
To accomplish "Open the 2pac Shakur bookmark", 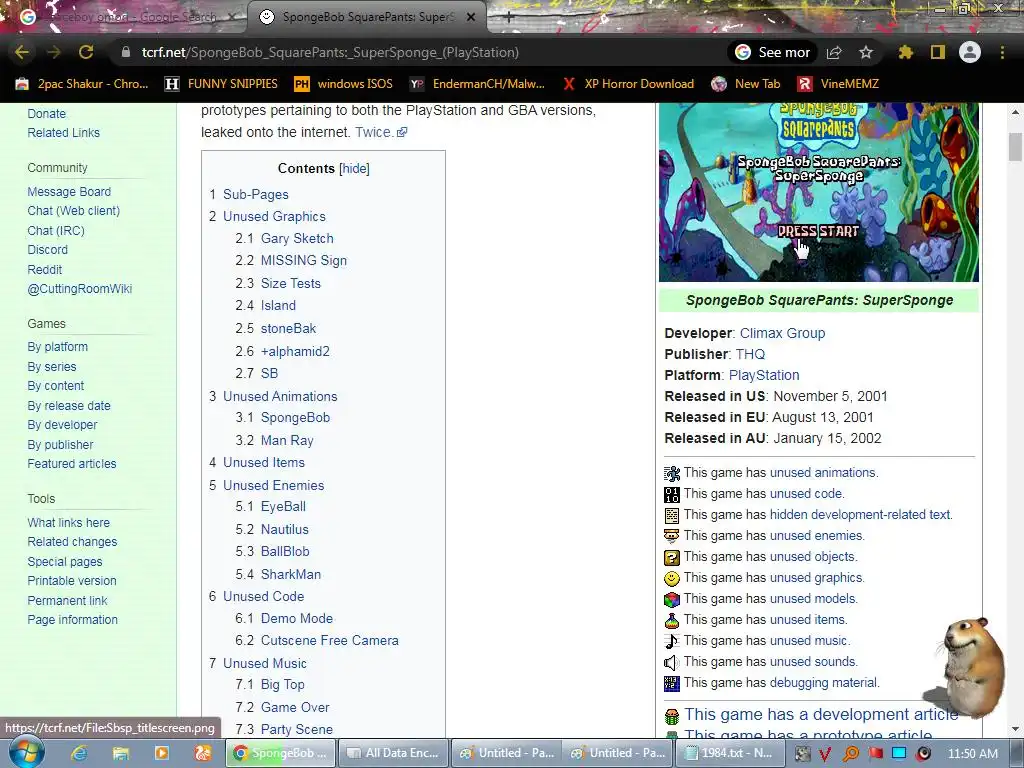I will point(82,84).
